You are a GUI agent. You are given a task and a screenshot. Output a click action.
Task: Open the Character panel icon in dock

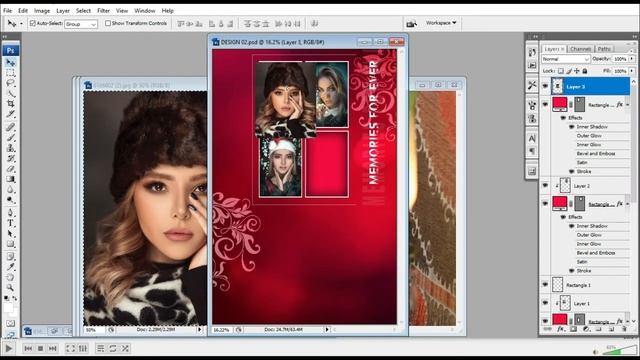532,139
